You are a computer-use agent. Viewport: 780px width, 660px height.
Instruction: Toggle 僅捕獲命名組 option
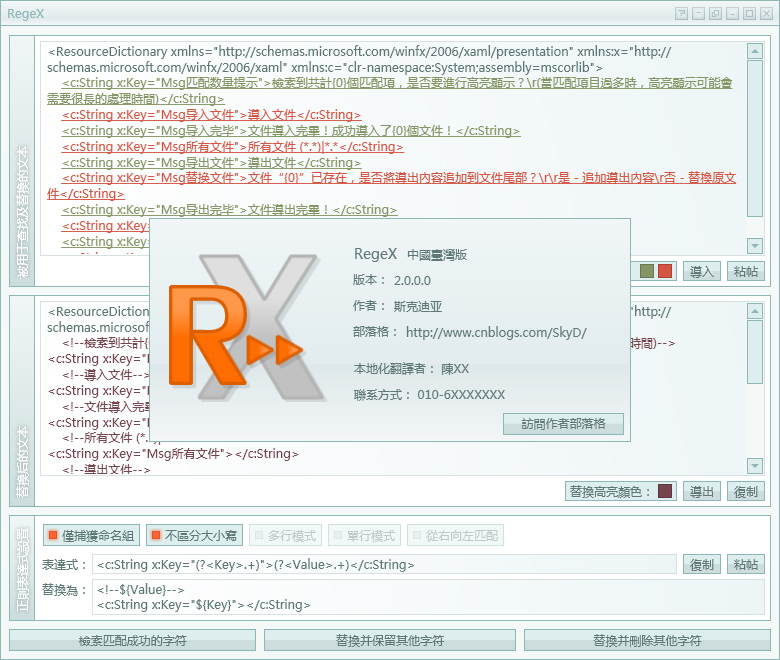[x=91, y=535]
